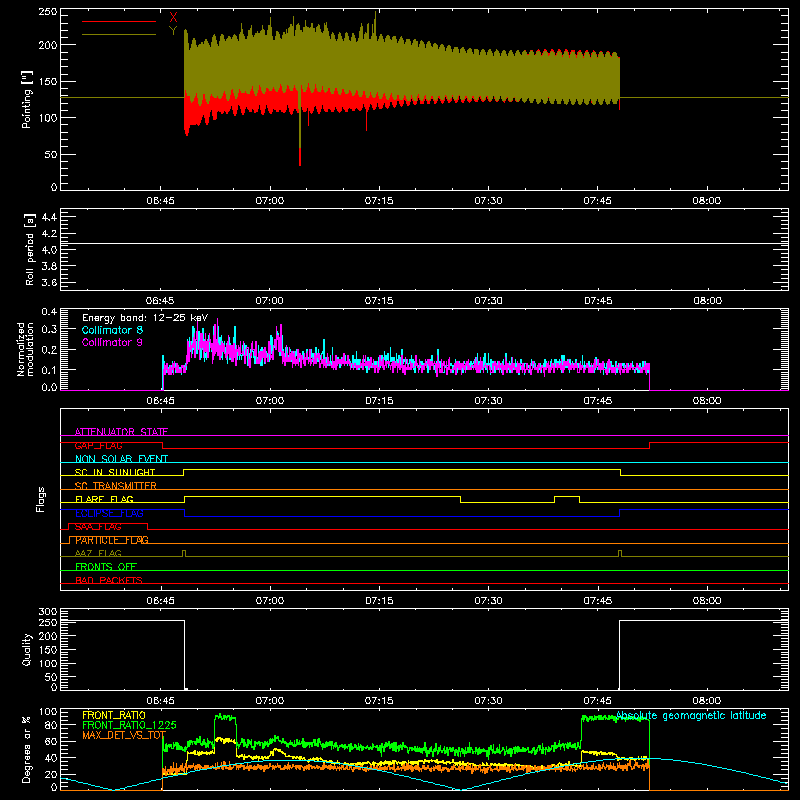Click the magenta 'Collimator 9' legend entry

112,342
